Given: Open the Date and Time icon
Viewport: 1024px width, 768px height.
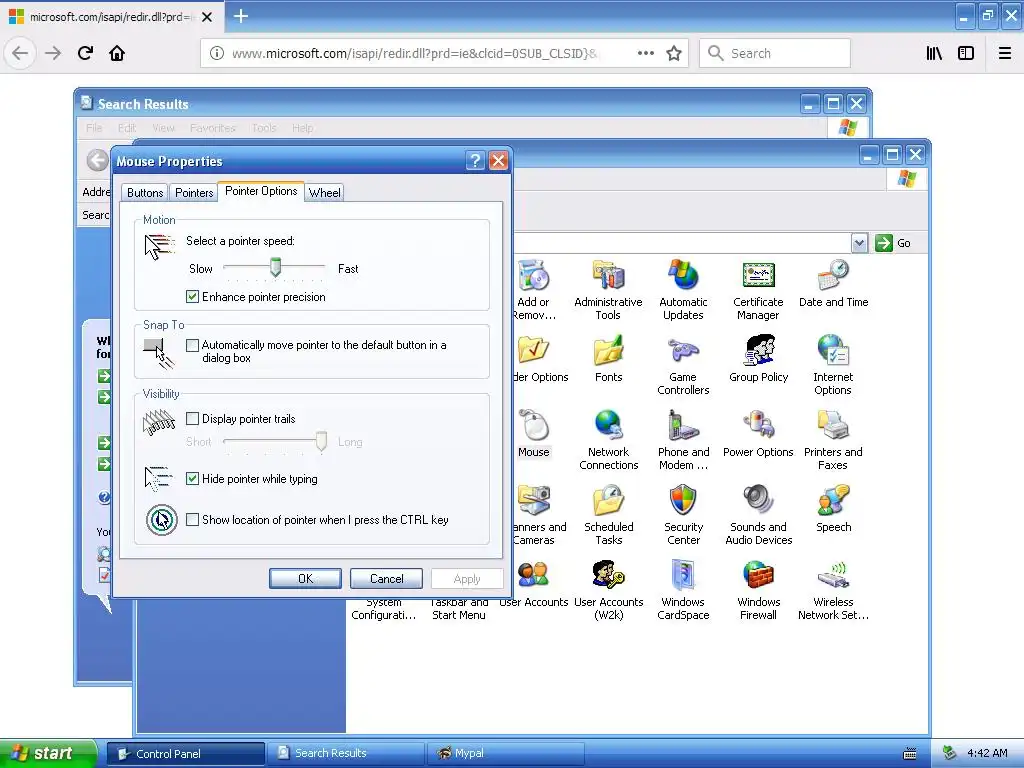Looking at the screenshot, I should [x=833, y=283].
